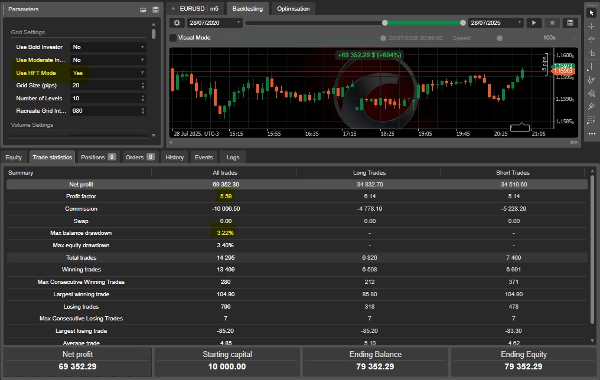Open the Events tab

click(x=204, y=157)
